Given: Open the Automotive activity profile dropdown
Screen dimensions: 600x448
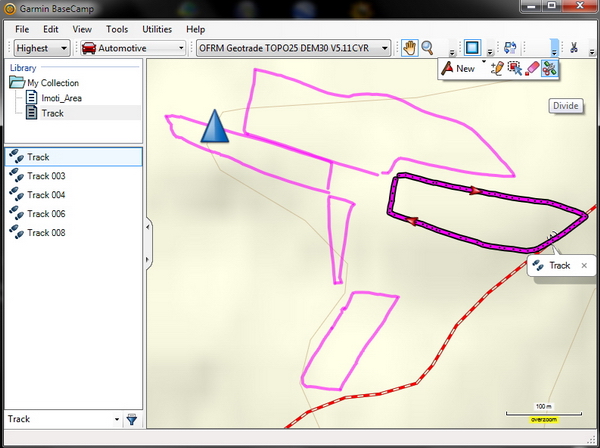Looking at the screenshot, I should click(x=134, y=48).
